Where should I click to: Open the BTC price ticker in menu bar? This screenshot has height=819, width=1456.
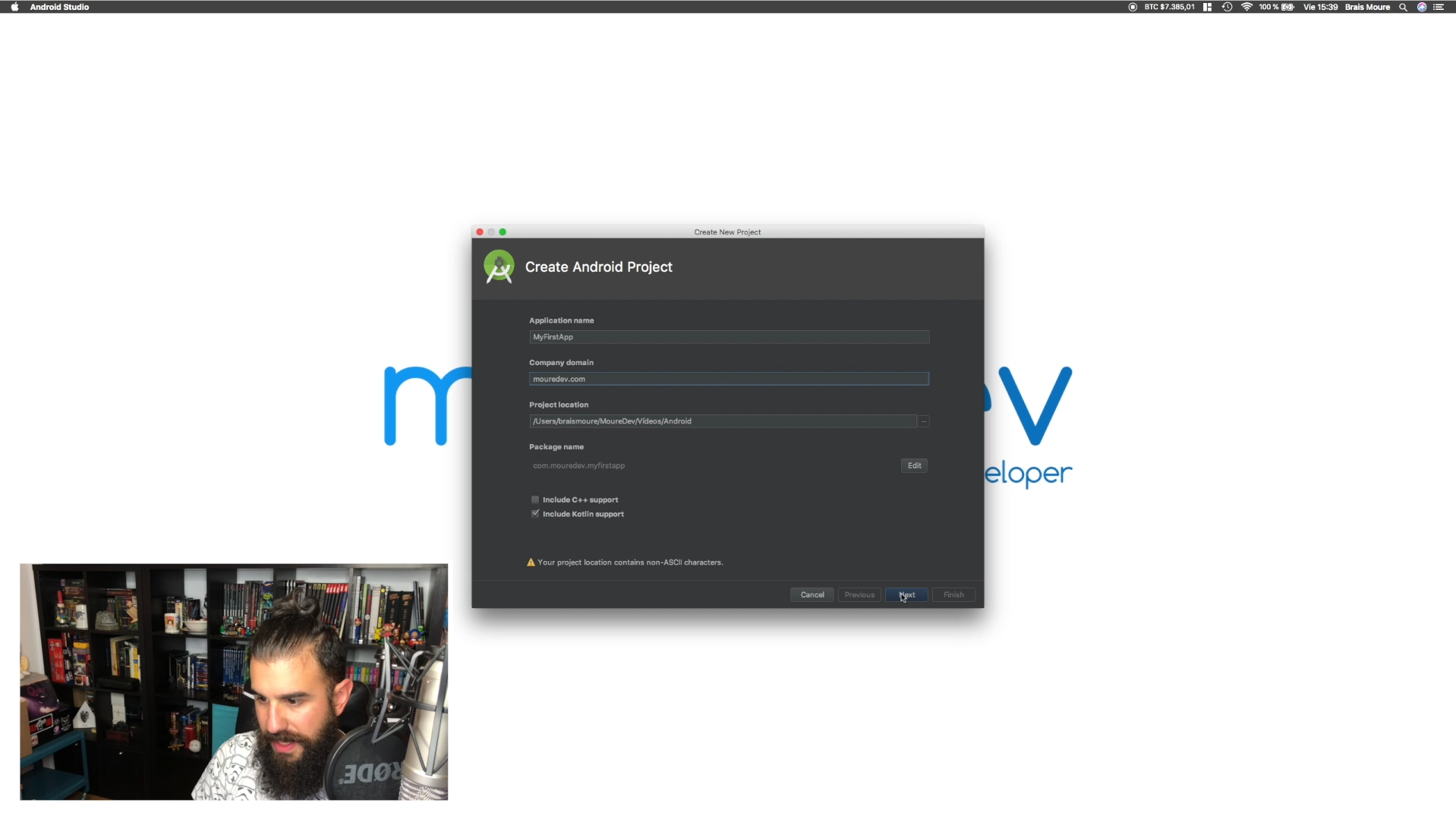click(1169, 7)
